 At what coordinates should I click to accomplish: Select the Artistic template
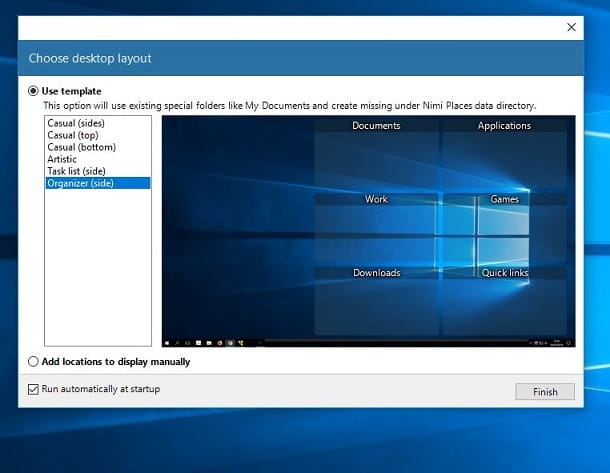(x=62, y=159)
